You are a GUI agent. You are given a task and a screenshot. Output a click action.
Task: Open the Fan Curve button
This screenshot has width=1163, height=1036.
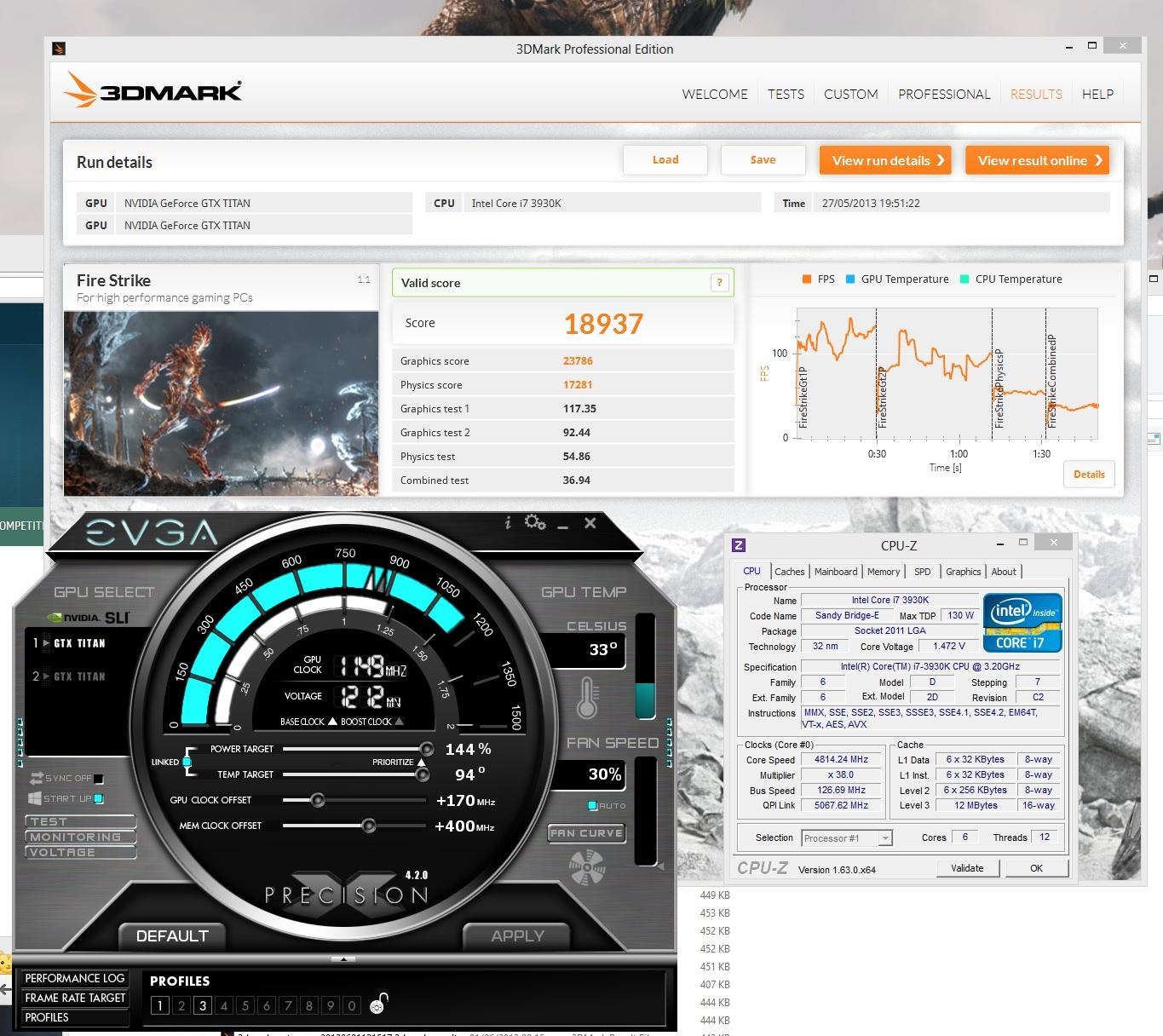point(587,833)
